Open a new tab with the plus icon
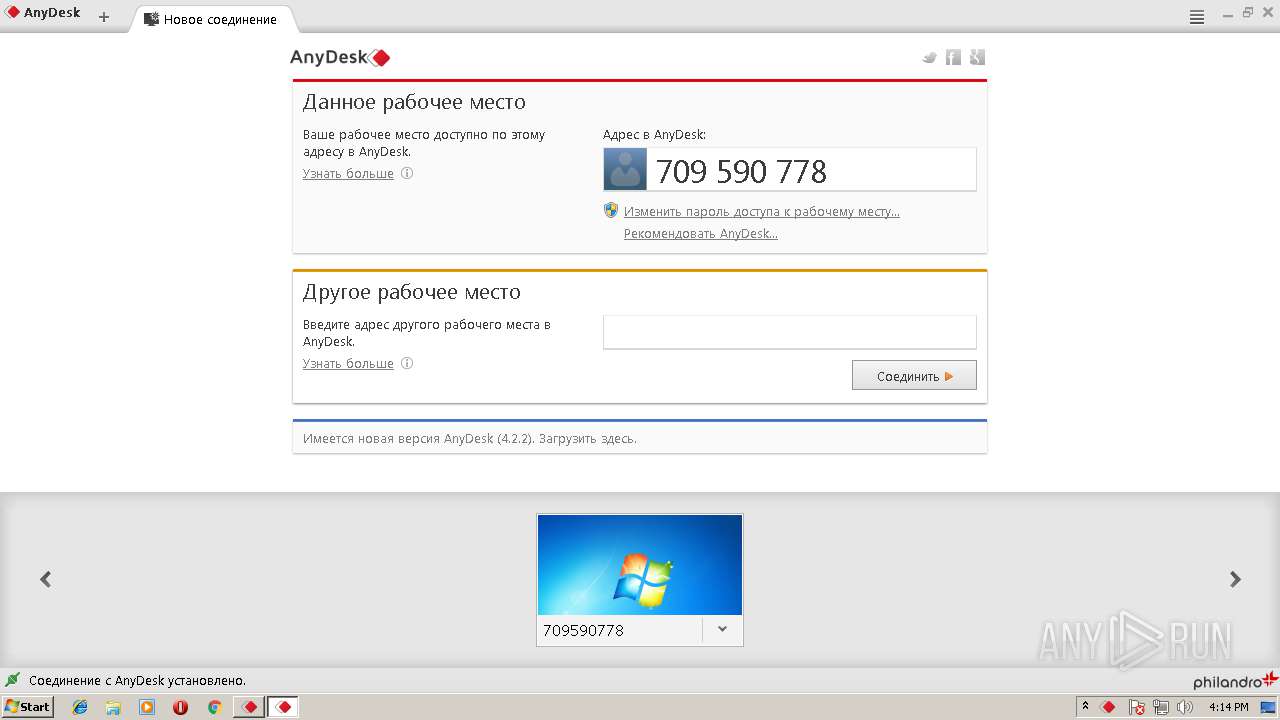 coord(104,17)
